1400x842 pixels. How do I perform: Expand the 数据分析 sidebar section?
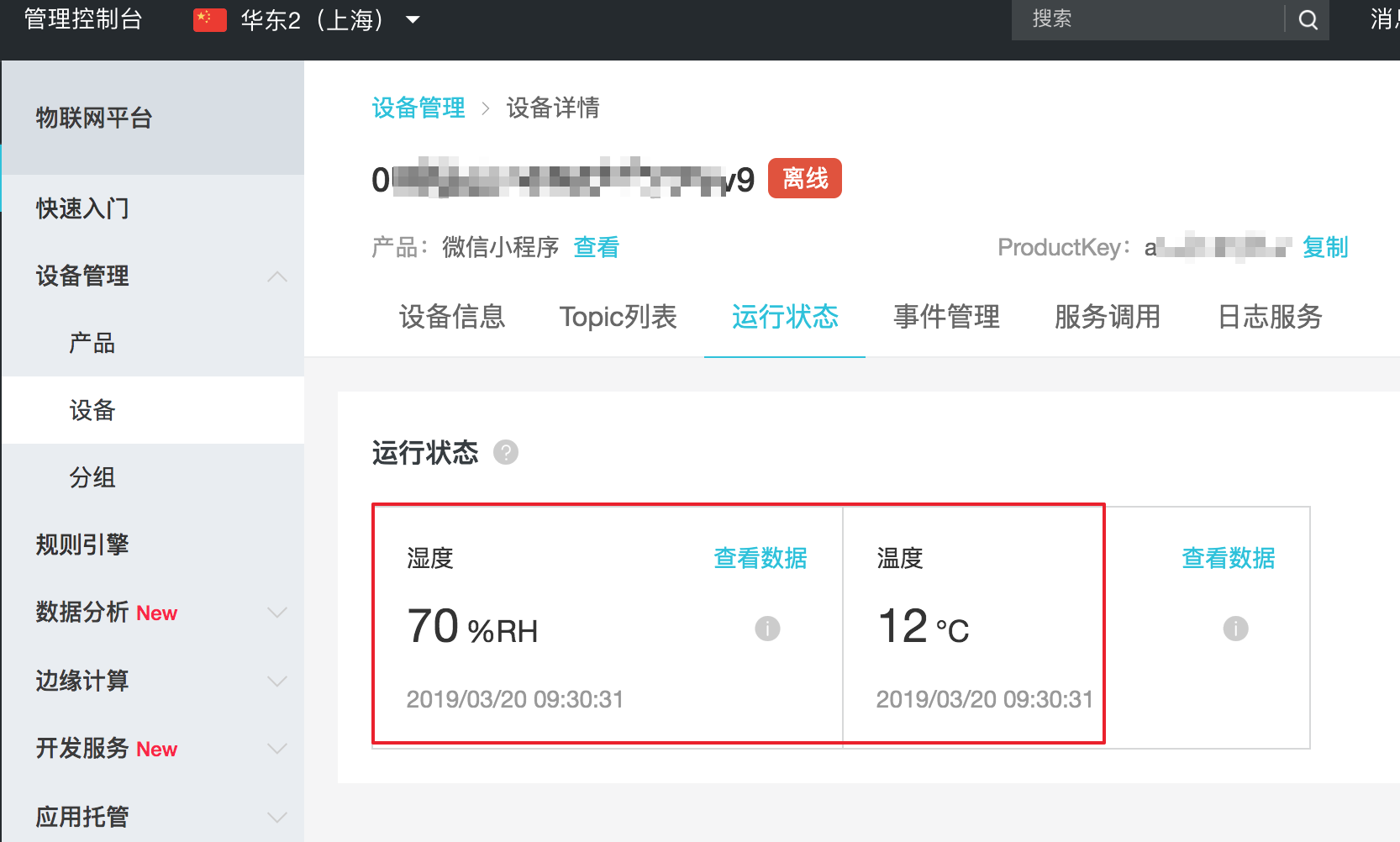[277, 613]
